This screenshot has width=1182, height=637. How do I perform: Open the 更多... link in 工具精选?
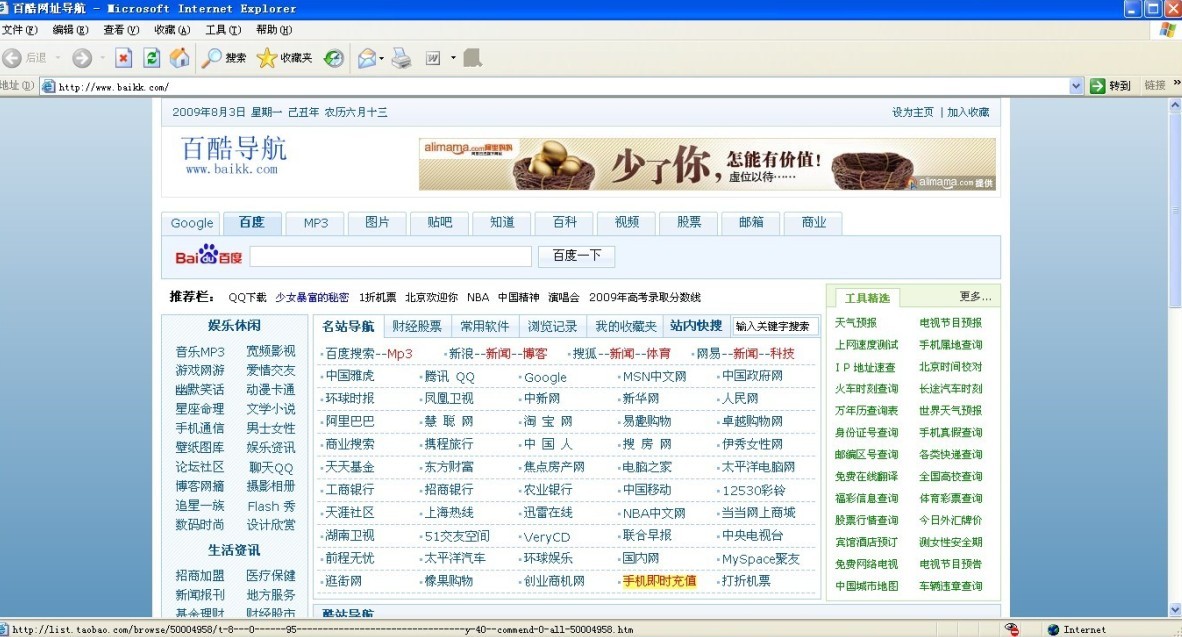coord(975,297)
